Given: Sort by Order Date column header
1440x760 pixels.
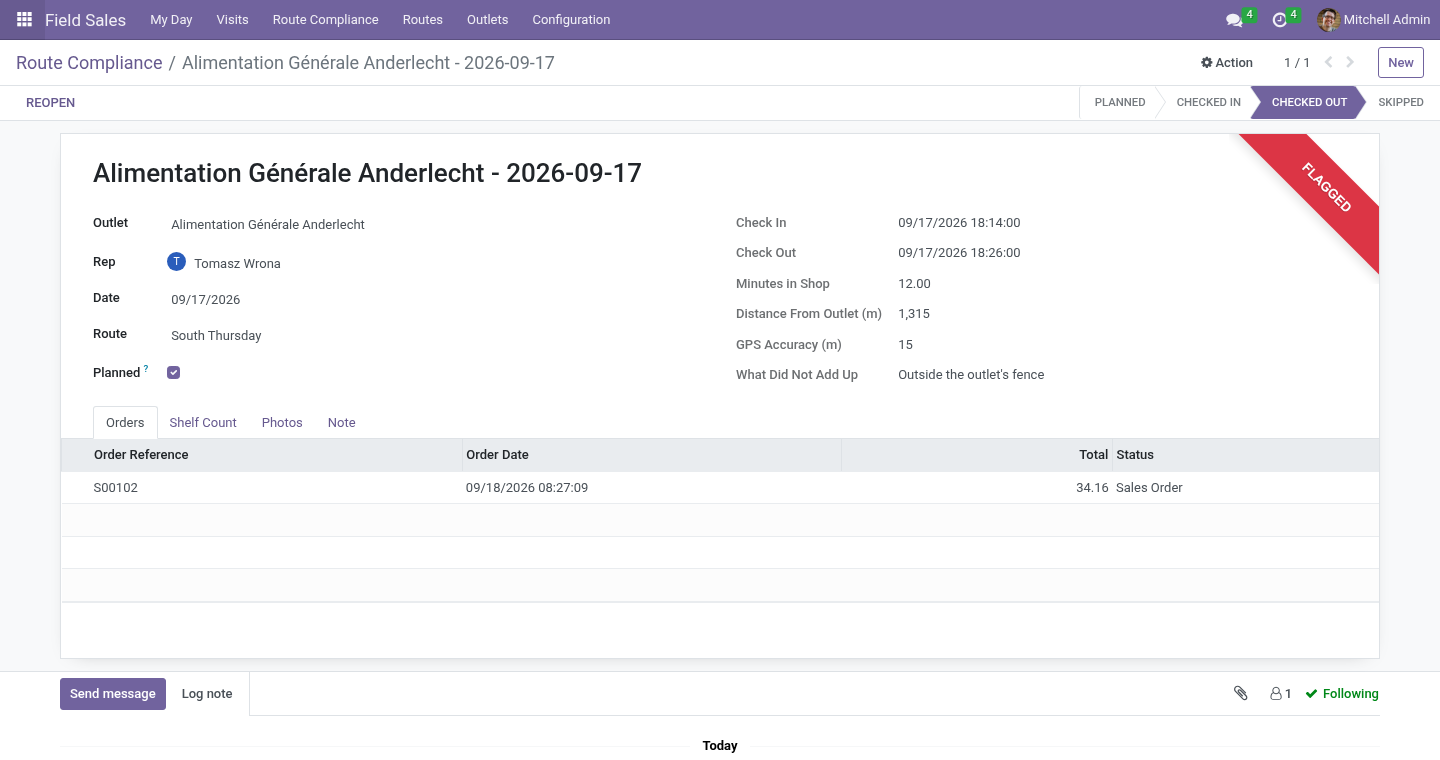Looking at the screenshot, I should [652, 455].
